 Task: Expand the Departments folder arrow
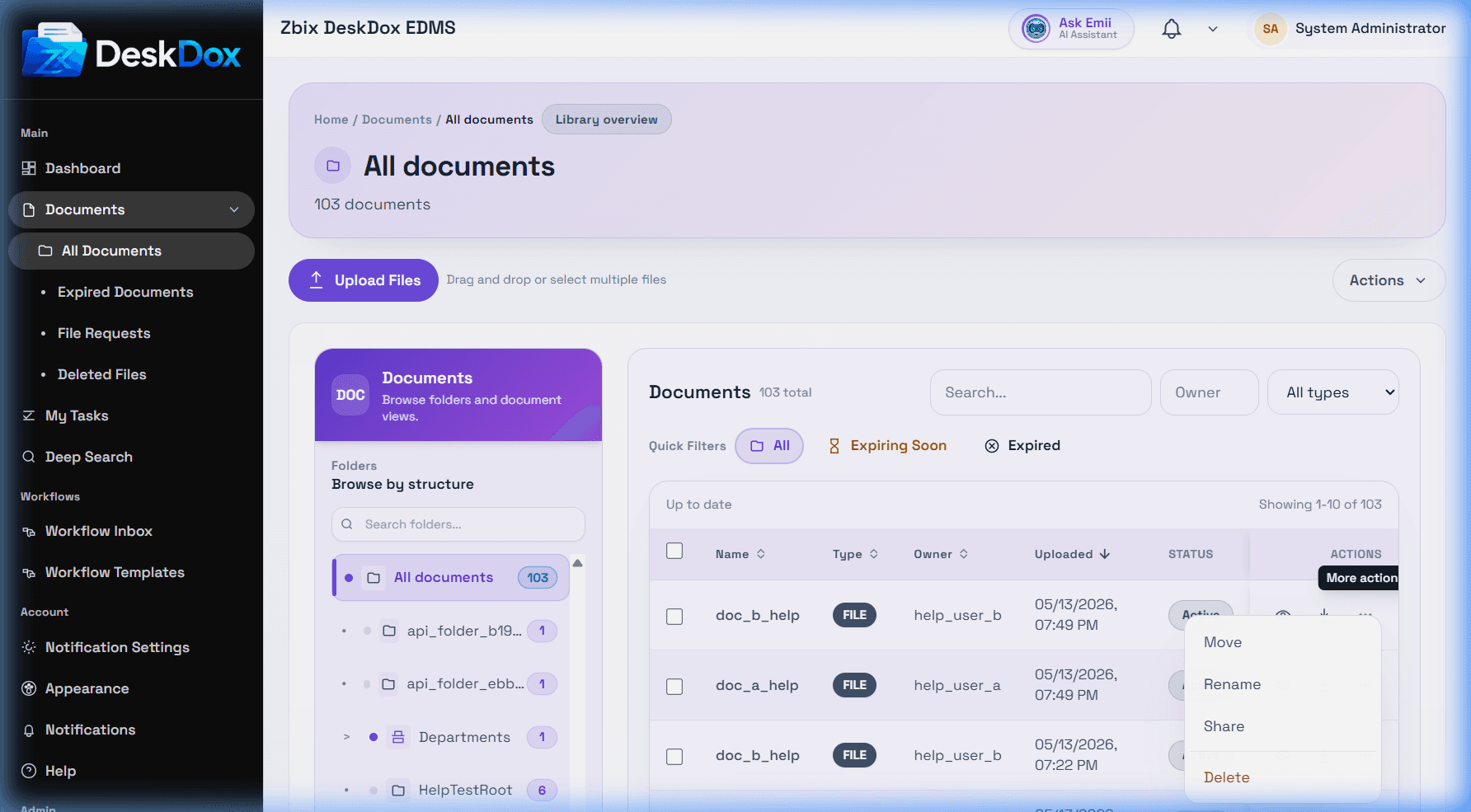[346, 737]
